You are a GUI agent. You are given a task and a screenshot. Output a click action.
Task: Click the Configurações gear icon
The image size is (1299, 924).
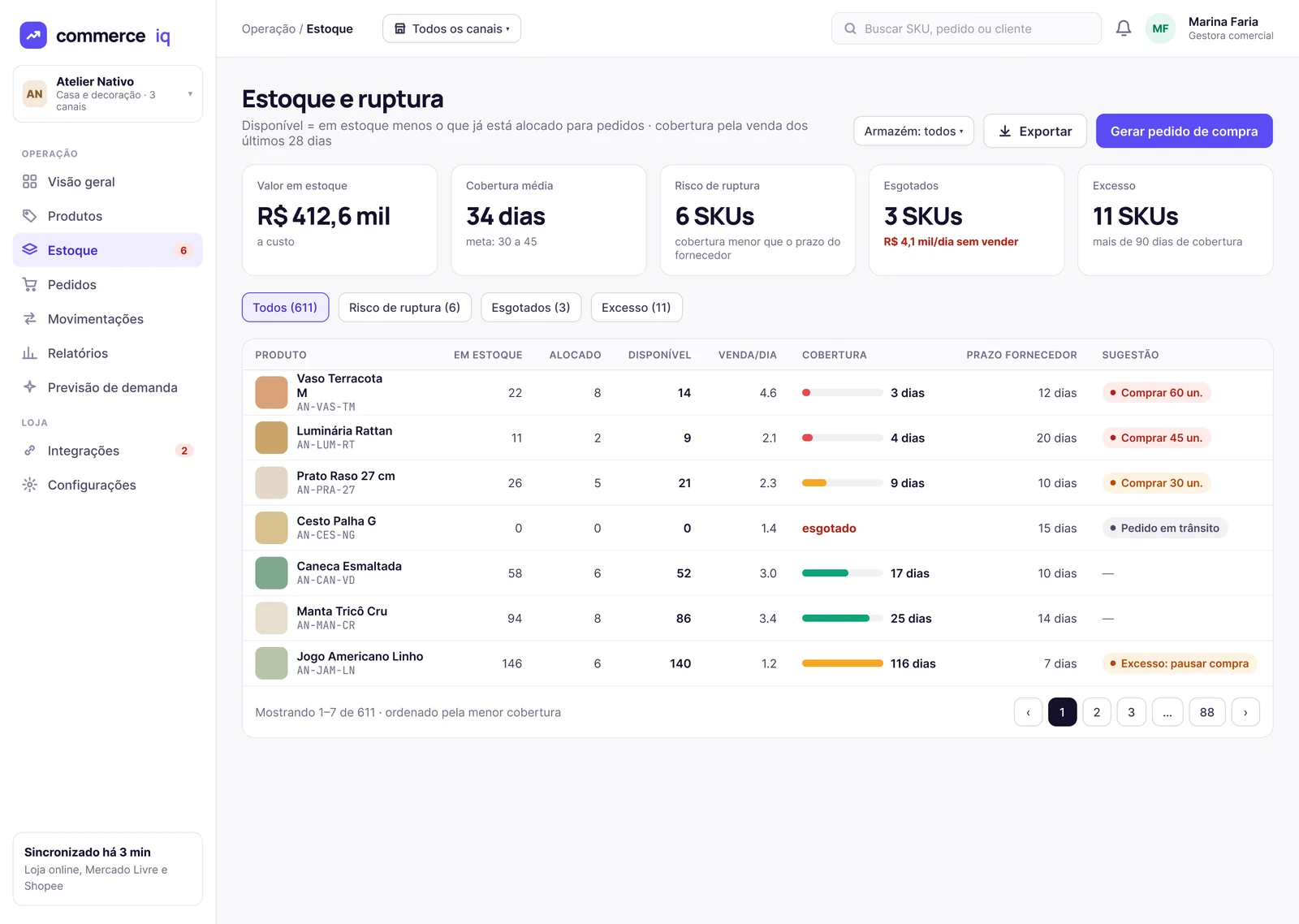(30, 485)
